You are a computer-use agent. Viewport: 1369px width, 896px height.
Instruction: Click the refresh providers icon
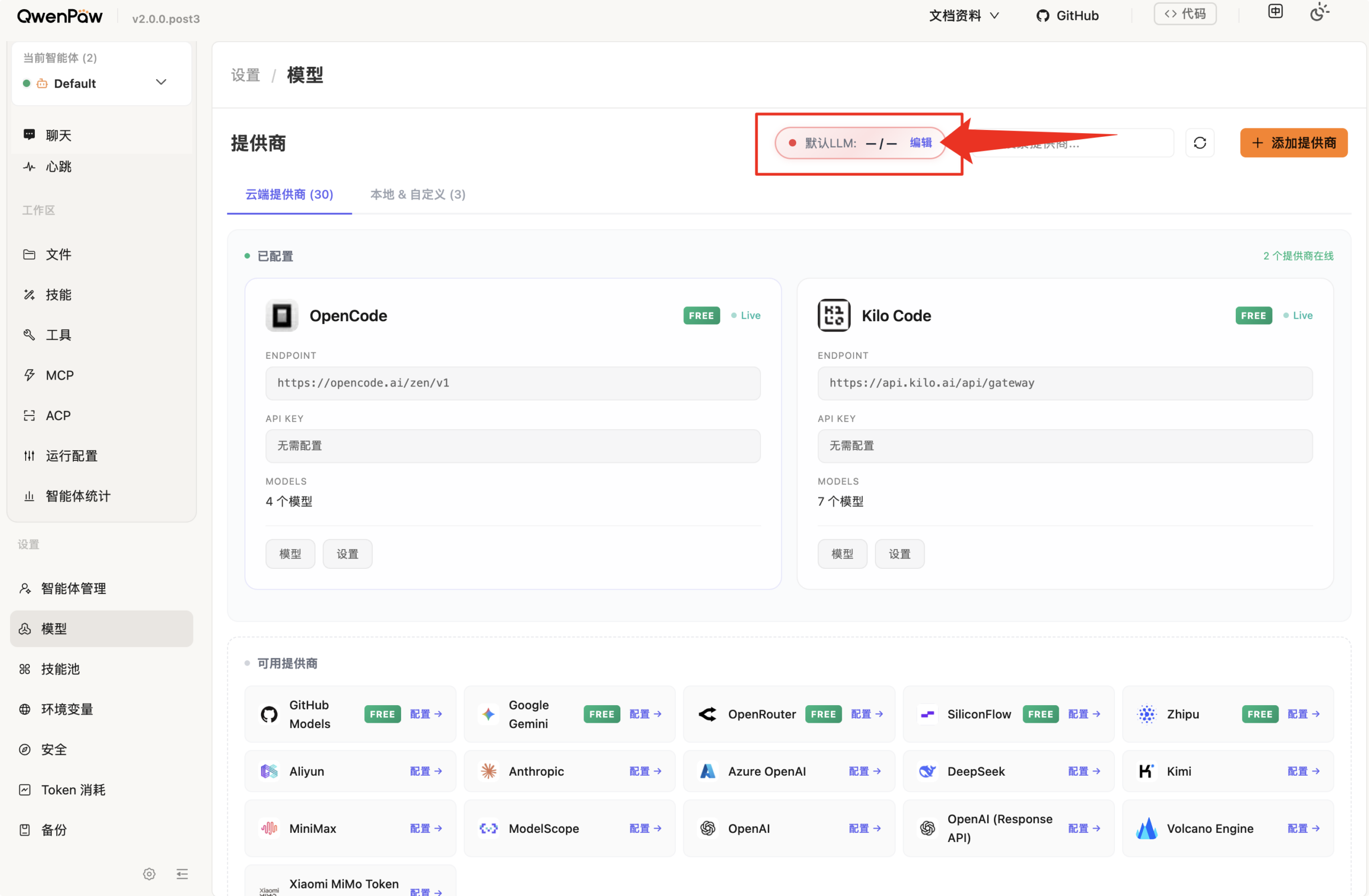(x=1199, y=143)
